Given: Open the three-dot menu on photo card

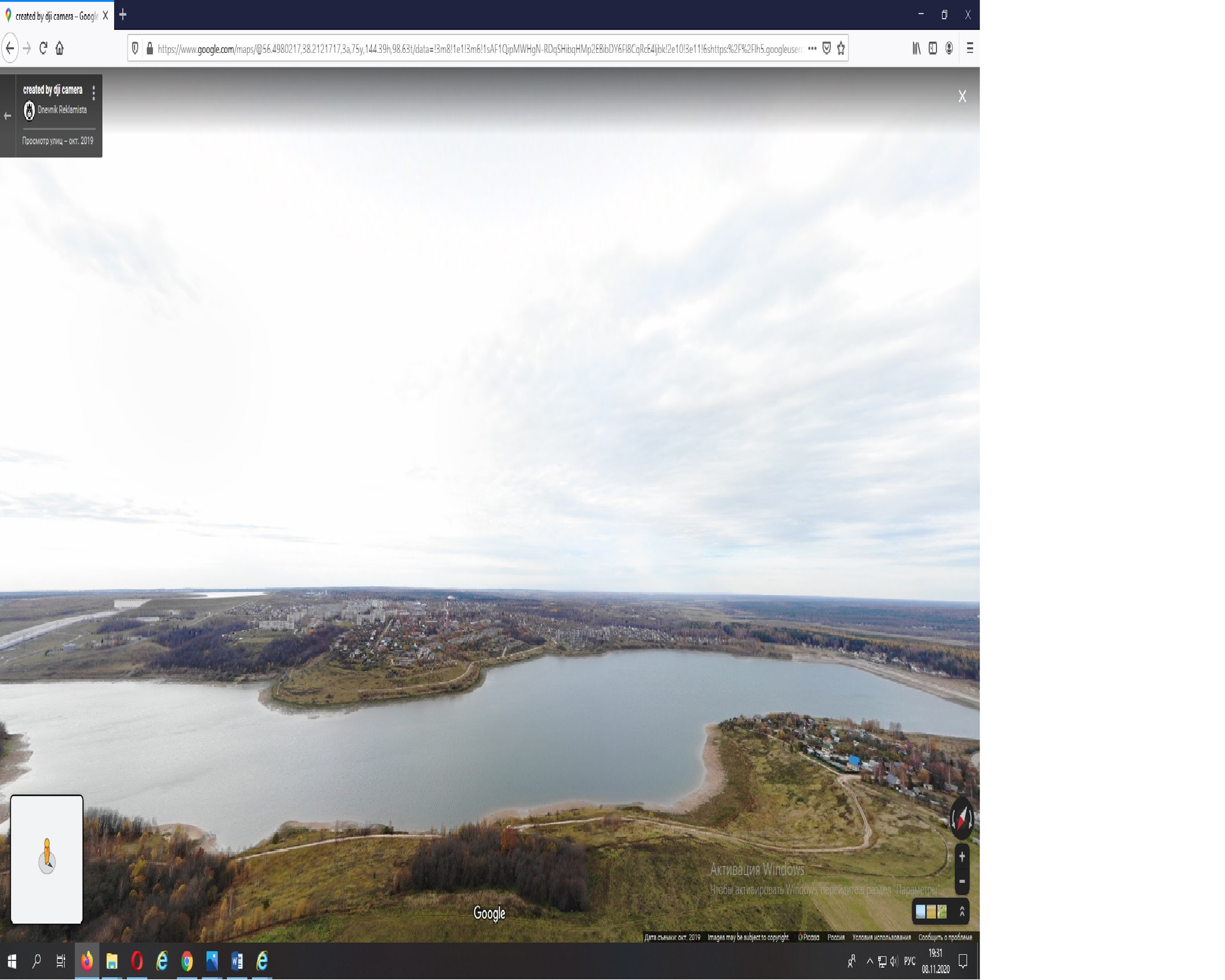Looking at the screenshot, I should point(94,93).
